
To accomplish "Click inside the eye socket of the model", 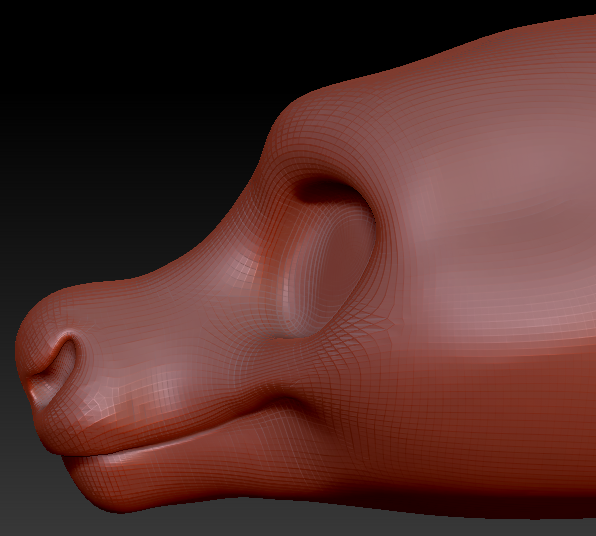I will point(331,258).
